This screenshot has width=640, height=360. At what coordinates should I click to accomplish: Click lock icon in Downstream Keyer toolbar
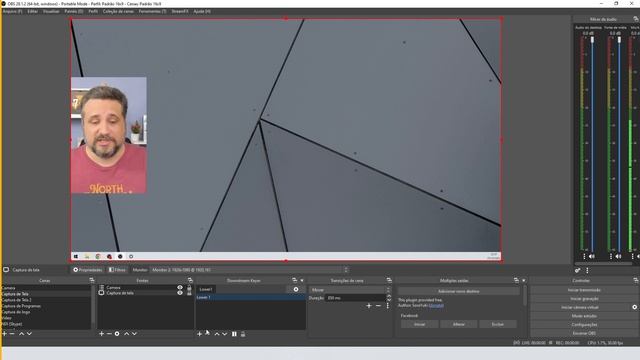(243, 334)
